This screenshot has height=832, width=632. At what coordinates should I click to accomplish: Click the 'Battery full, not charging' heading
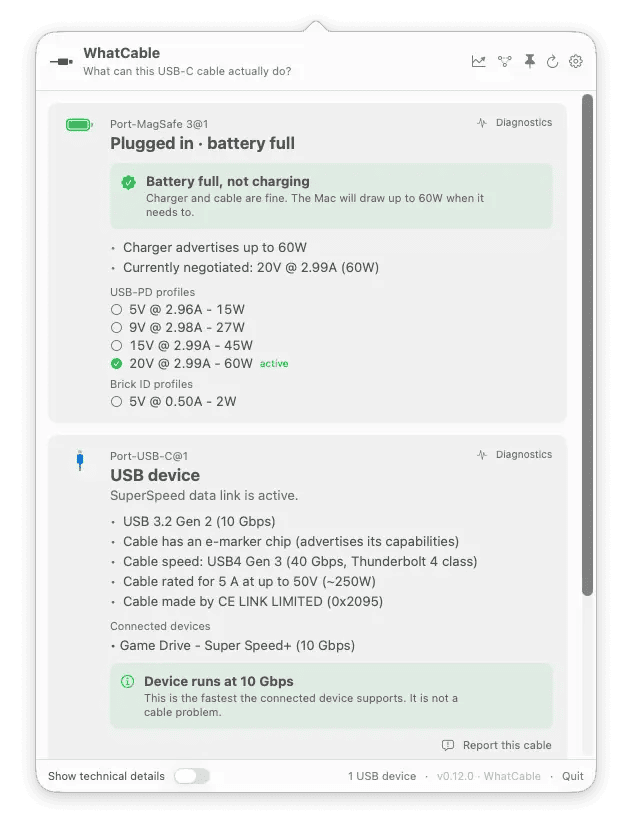pyautogui.click(x=228, y=181)
